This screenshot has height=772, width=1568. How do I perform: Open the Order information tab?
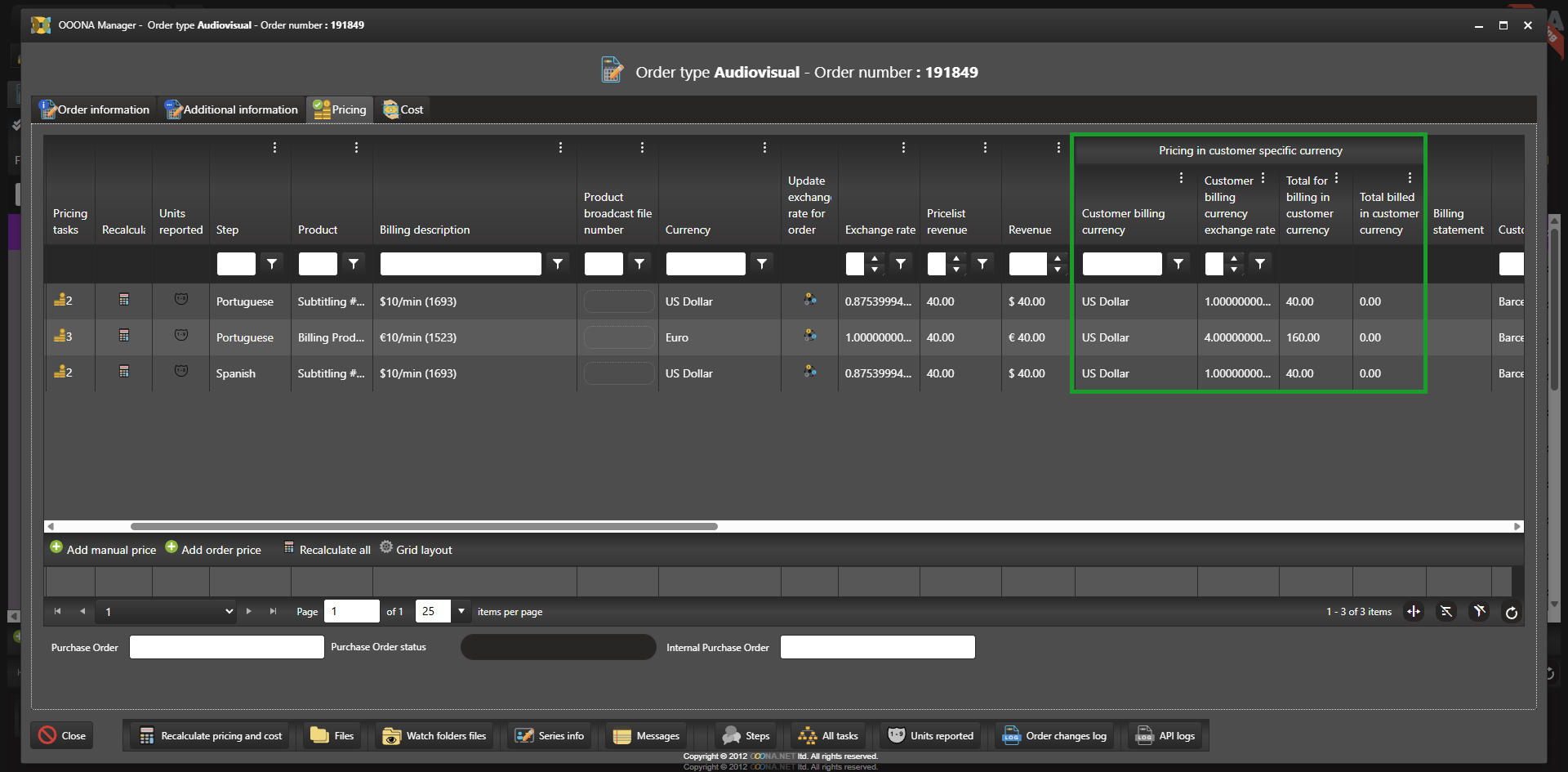pos(95,109)
